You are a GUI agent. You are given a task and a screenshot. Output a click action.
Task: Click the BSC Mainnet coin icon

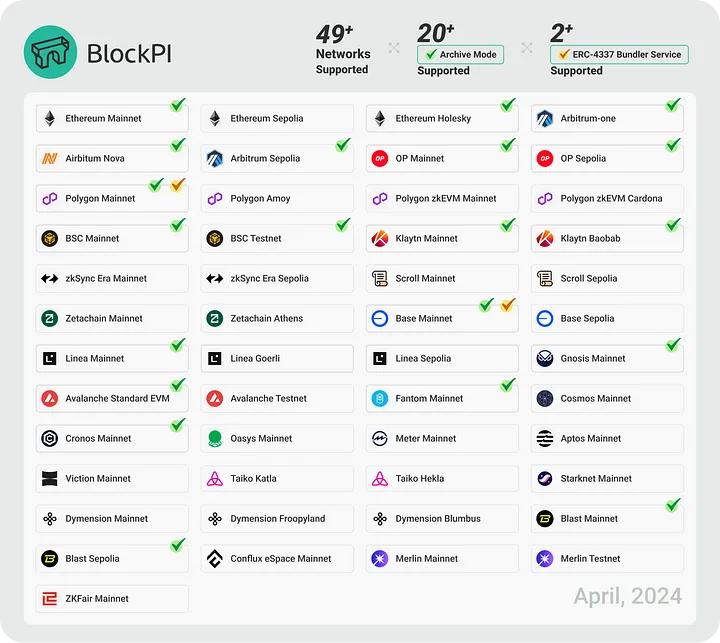coord(50,238)
